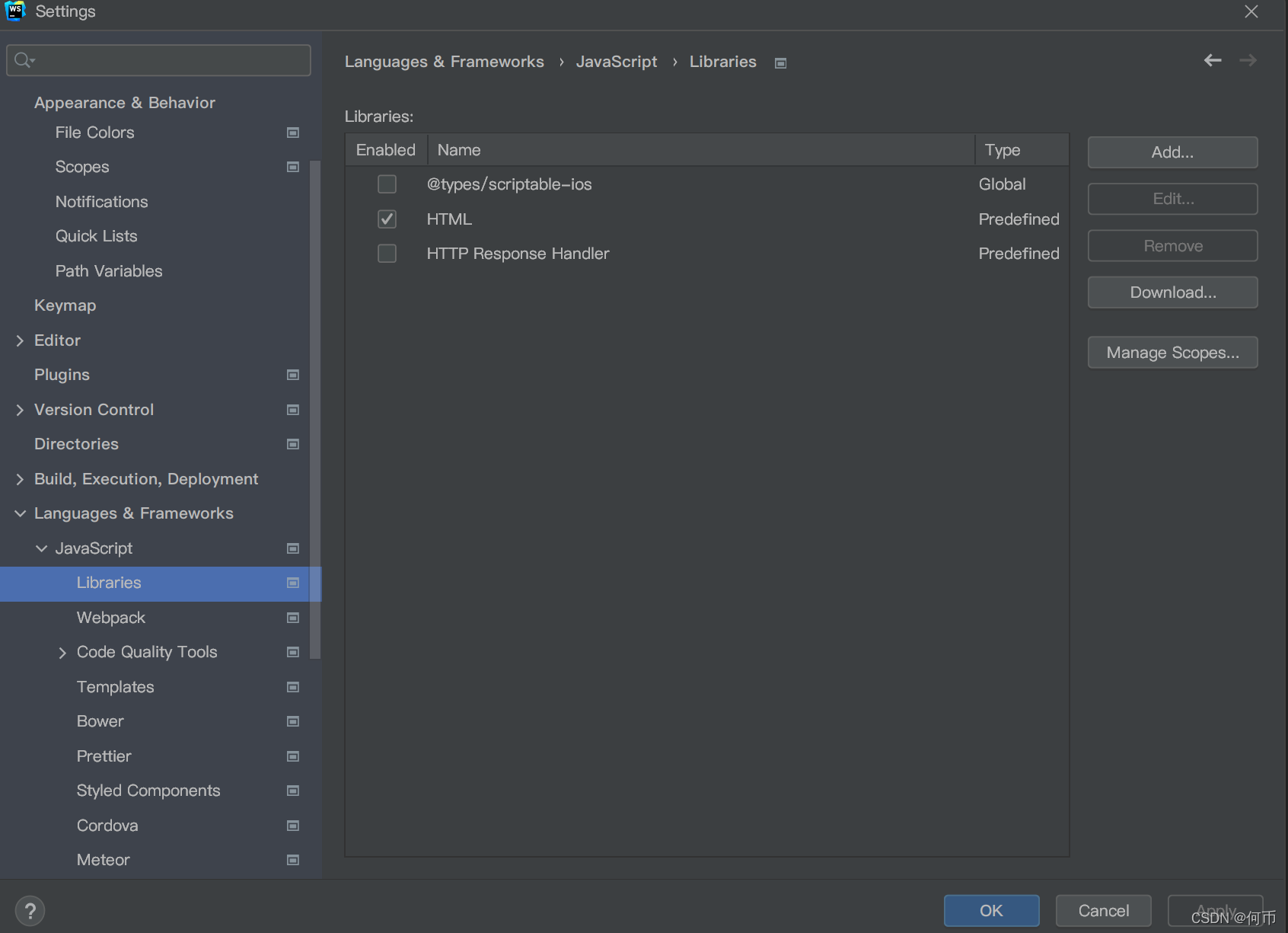Open the Bower settings page
This screenshot has width=1288, height=933.
100,721
